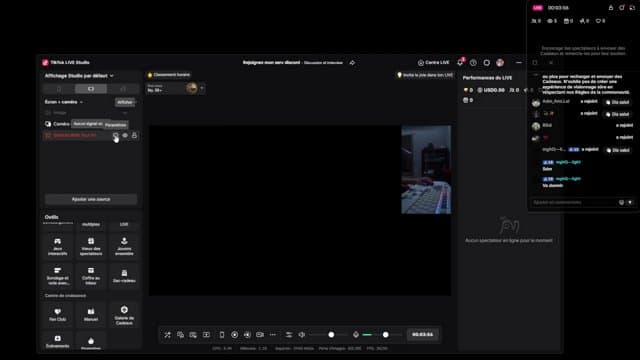
Task: Open the Centre LIVE link
Action: coord(433,62)
